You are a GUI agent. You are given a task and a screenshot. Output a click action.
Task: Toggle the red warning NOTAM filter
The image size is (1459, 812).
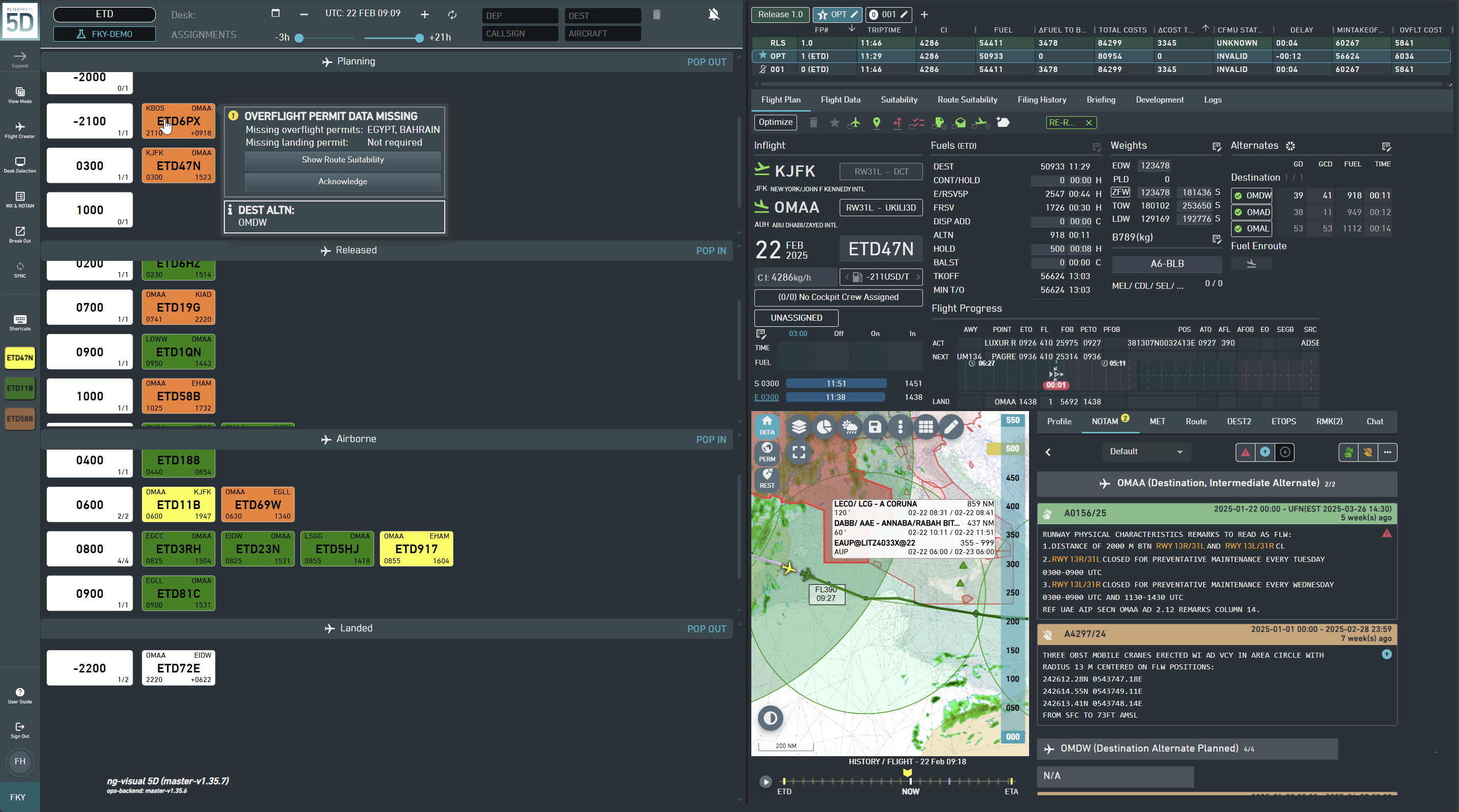(1245, 452)
